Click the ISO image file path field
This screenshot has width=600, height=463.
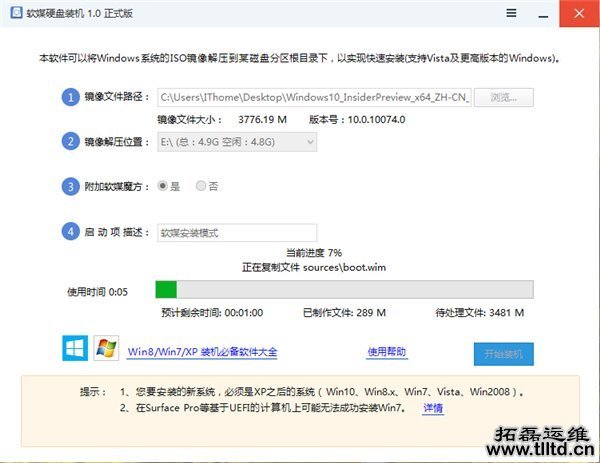coord(313,97)
